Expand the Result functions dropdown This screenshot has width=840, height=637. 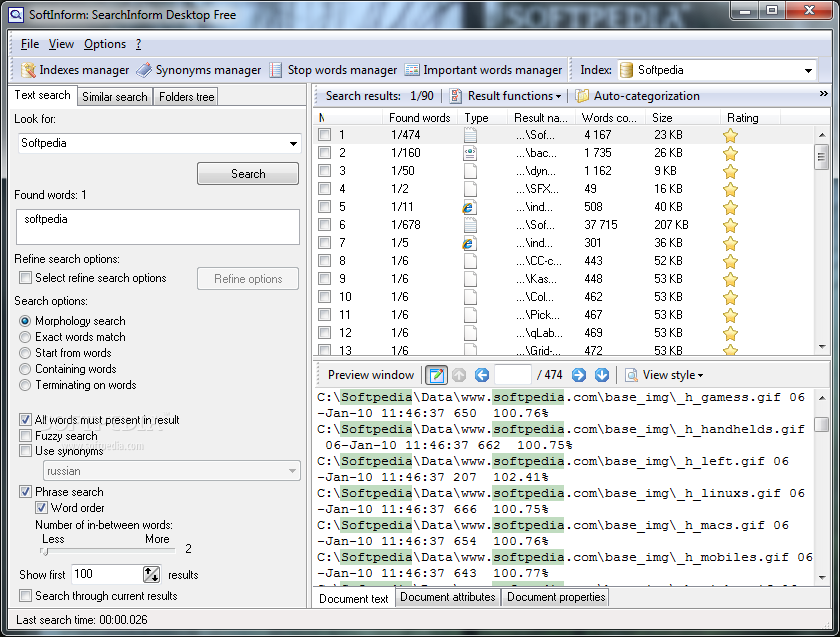coord(558,96)
